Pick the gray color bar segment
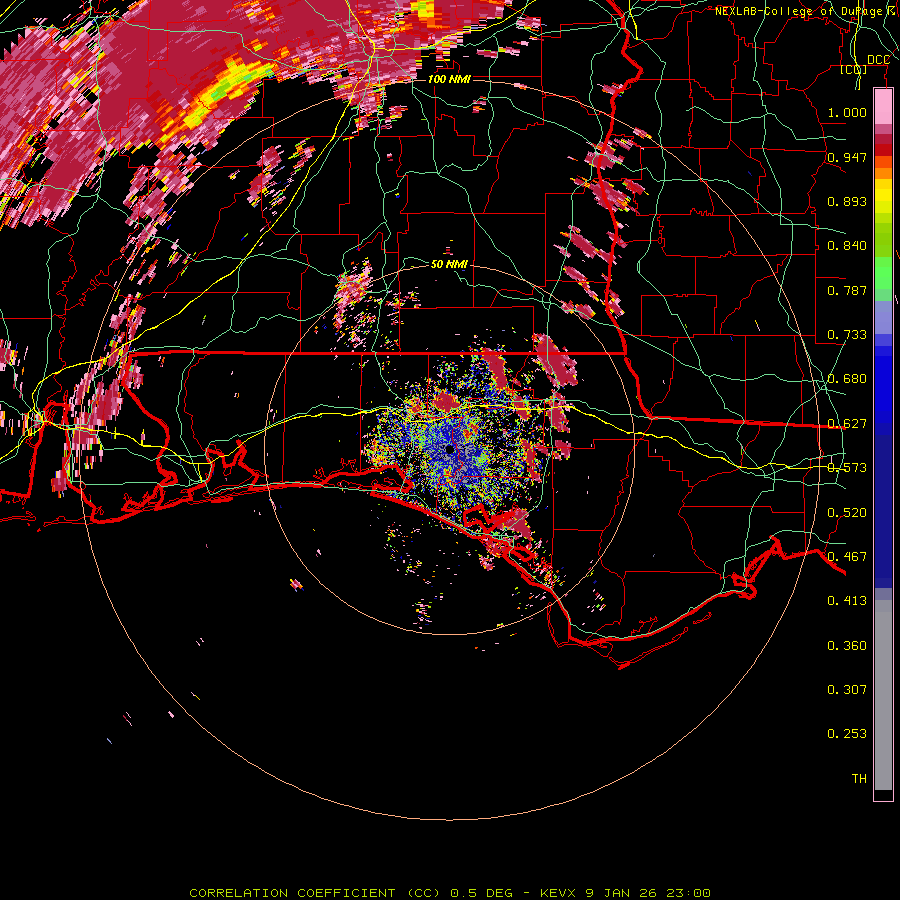The width and height of the screenshot is (900, 900). point(883,695)
